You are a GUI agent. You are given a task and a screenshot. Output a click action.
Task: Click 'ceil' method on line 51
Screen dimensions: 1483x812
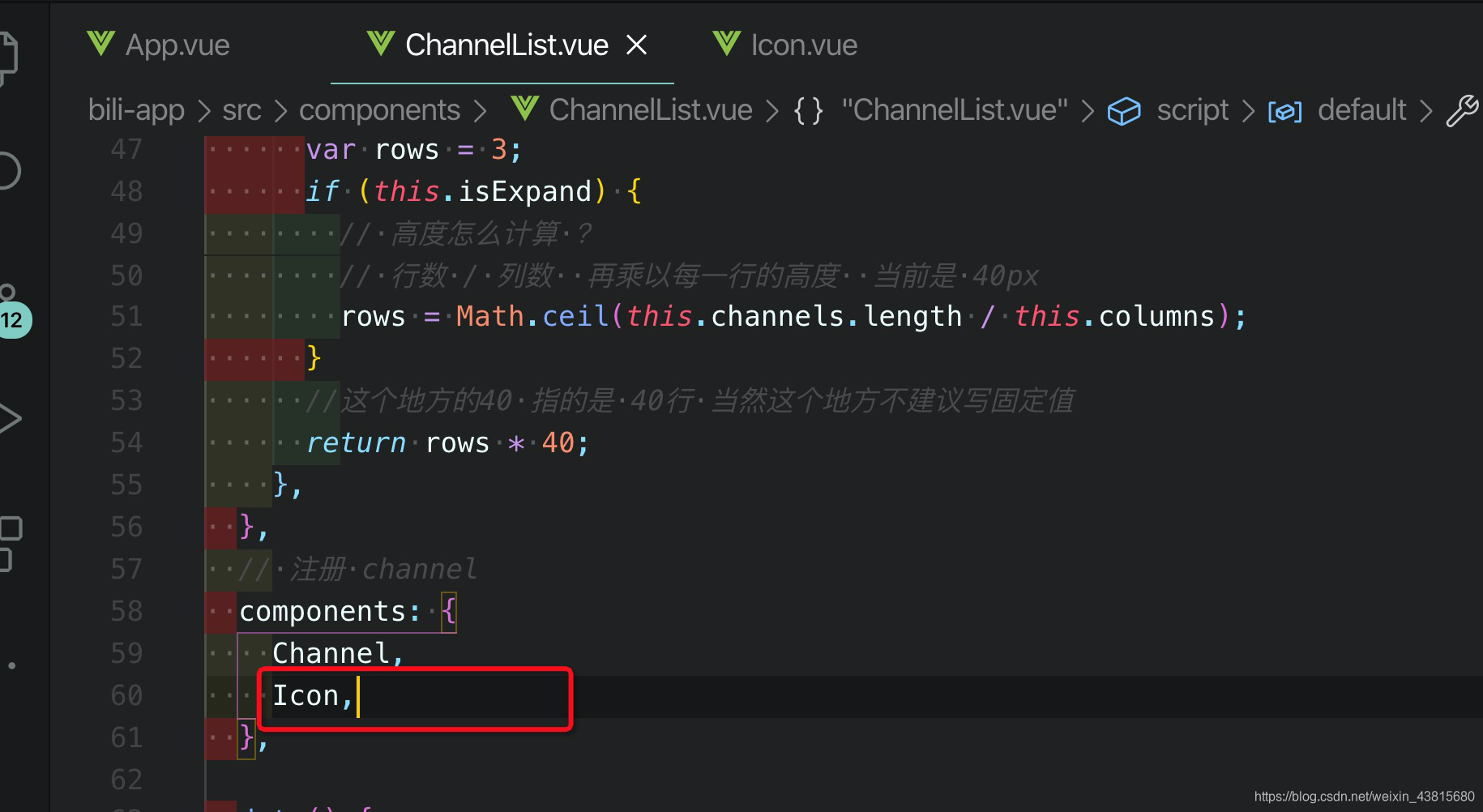tap(575, 316)
